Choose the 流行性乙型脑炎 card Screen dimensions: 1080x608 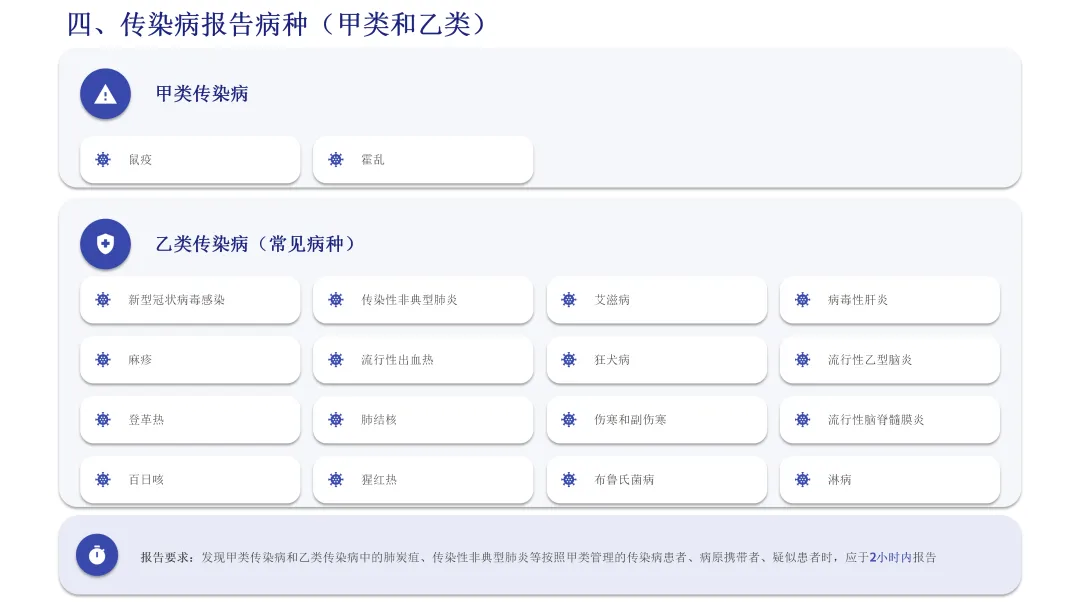890,360
